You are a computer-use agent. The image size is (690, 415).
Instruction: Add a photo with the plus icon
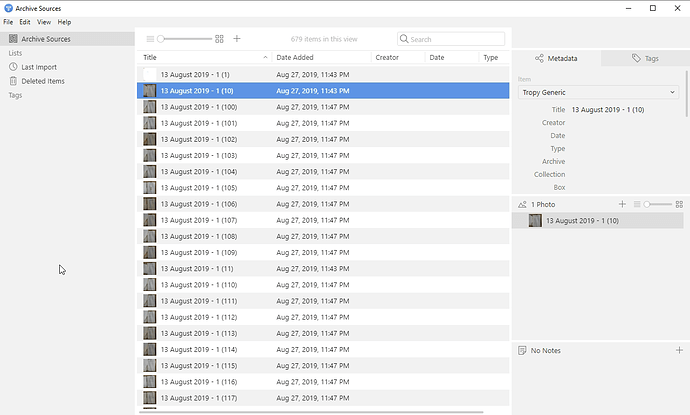click(x=622, y=204)
